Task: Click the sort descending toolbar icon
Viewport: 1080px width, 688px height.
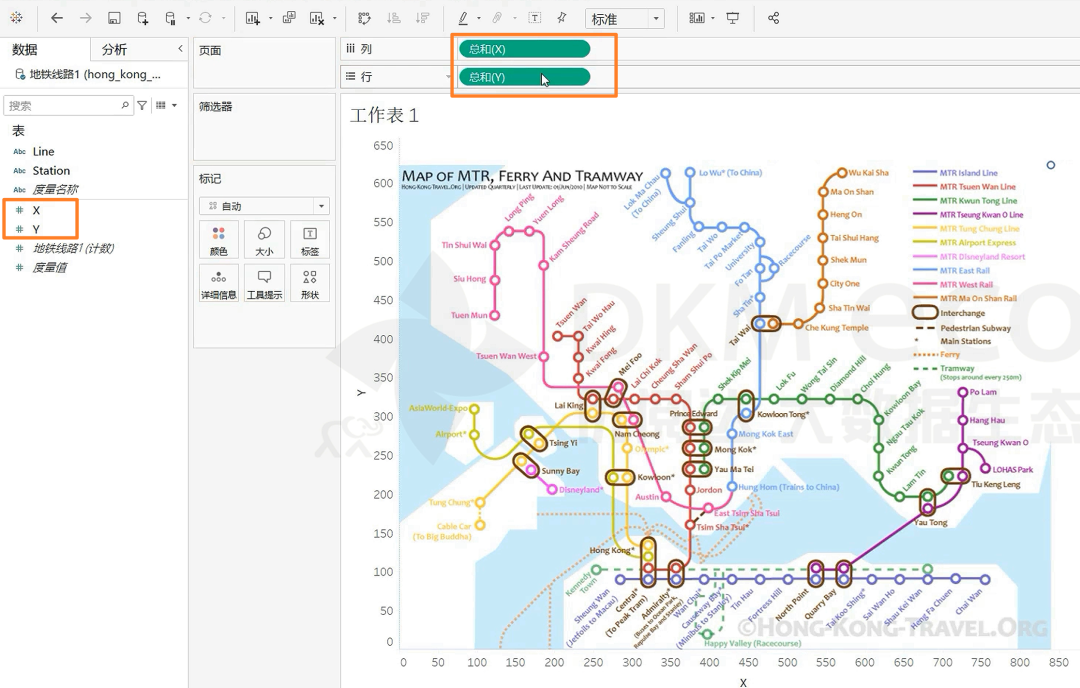Action: point(423,18)
